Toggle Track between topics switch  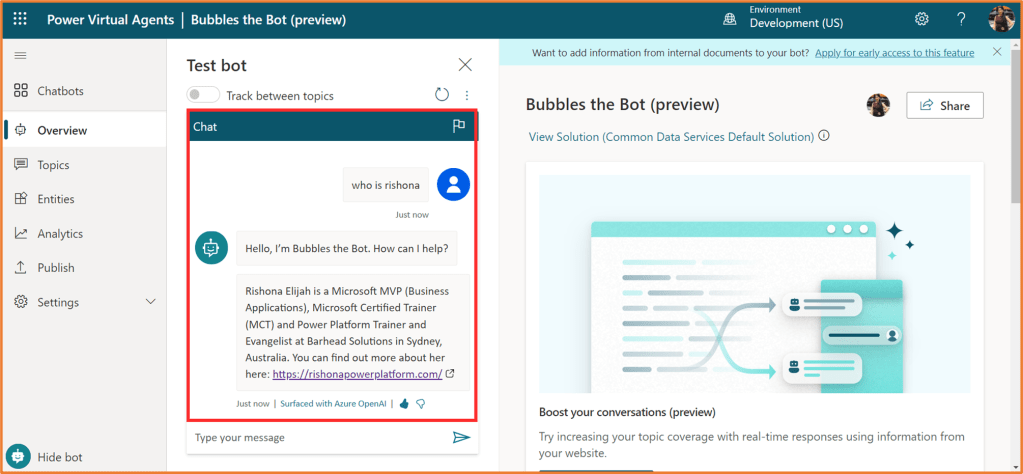pos(204,95)
